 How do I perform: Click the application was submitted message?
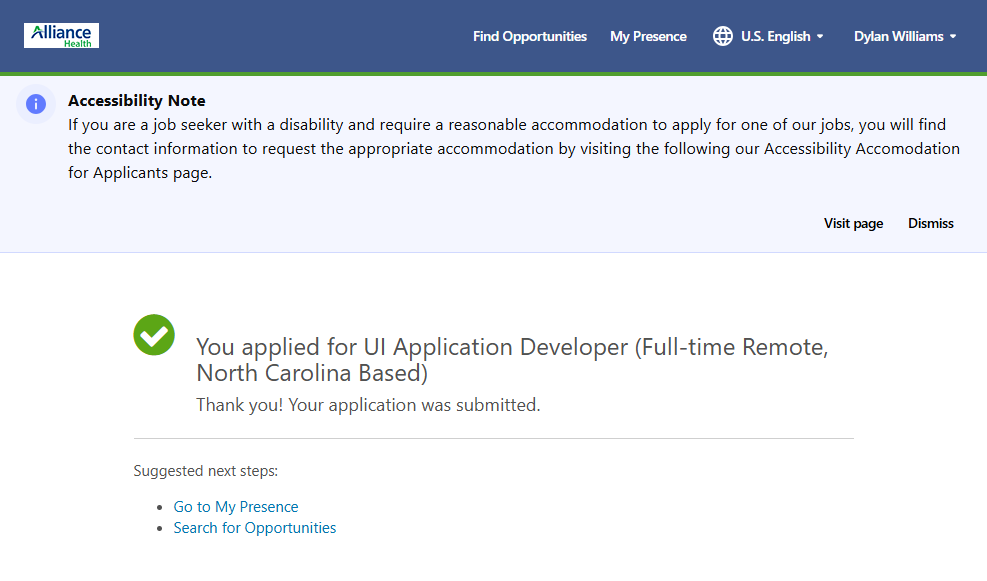368,405
